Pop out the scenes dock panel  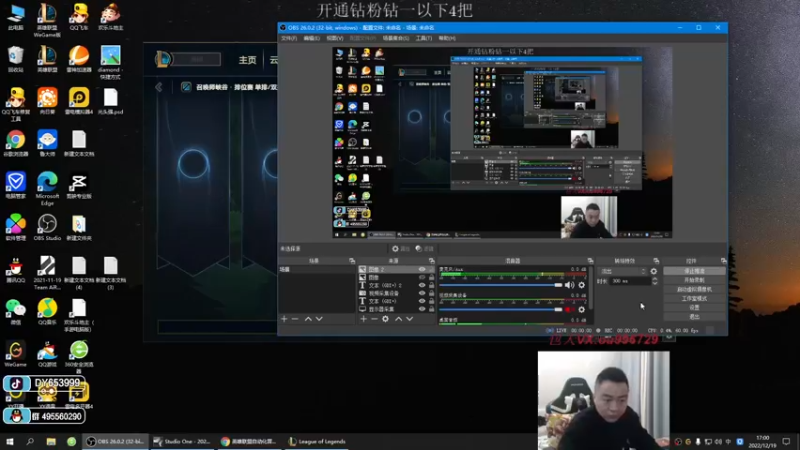tap(352, 261)
